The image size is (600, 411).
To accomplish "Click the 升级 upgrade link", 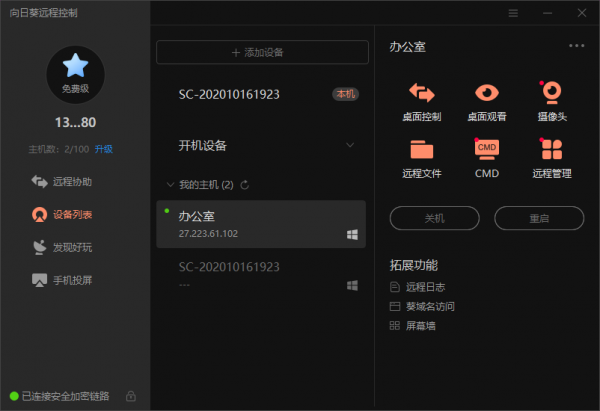I will (104, 149).
